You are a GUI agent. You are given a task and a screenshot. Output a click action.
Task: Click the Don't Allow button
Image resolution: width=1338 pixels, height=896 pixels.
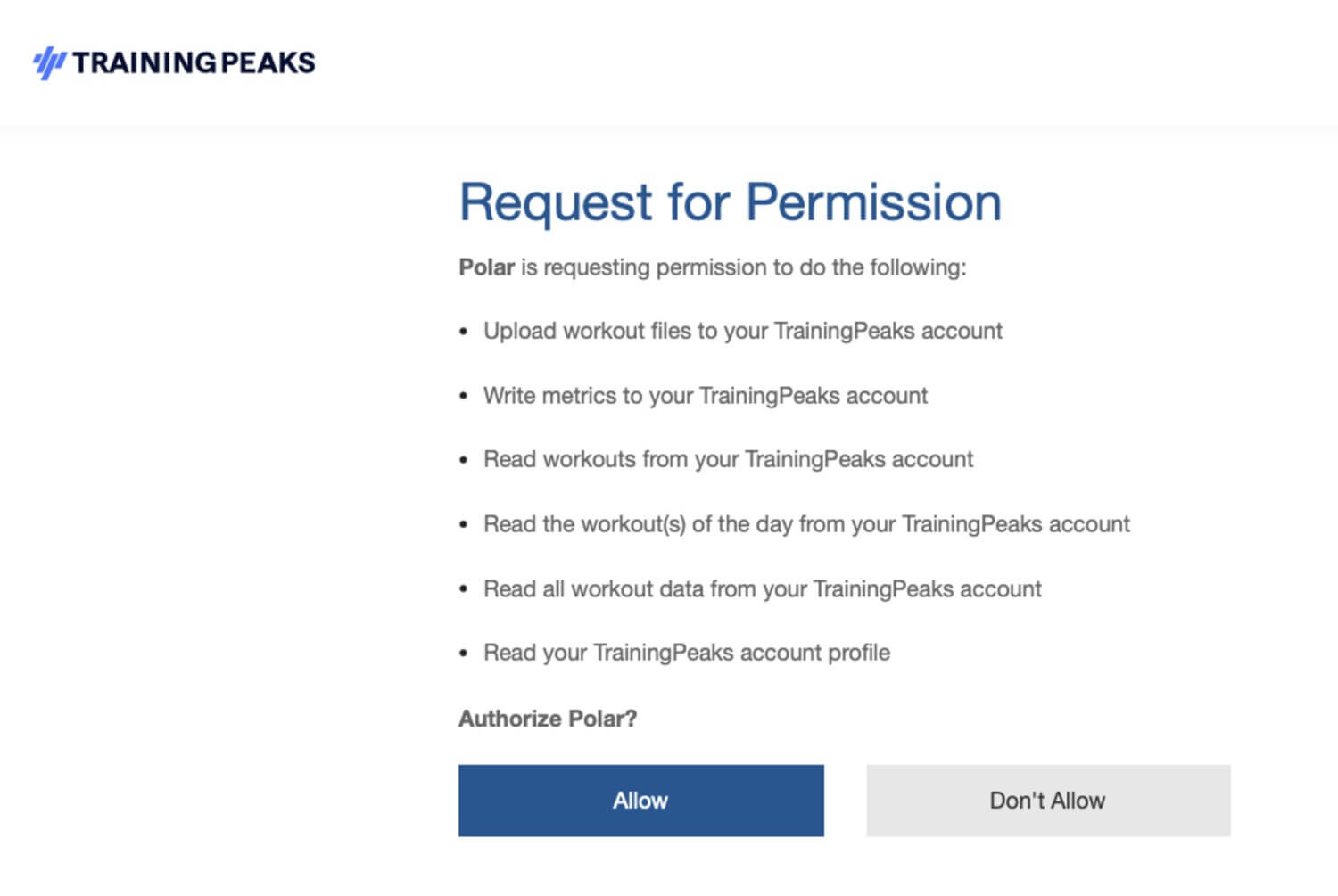coord(1048,800)
